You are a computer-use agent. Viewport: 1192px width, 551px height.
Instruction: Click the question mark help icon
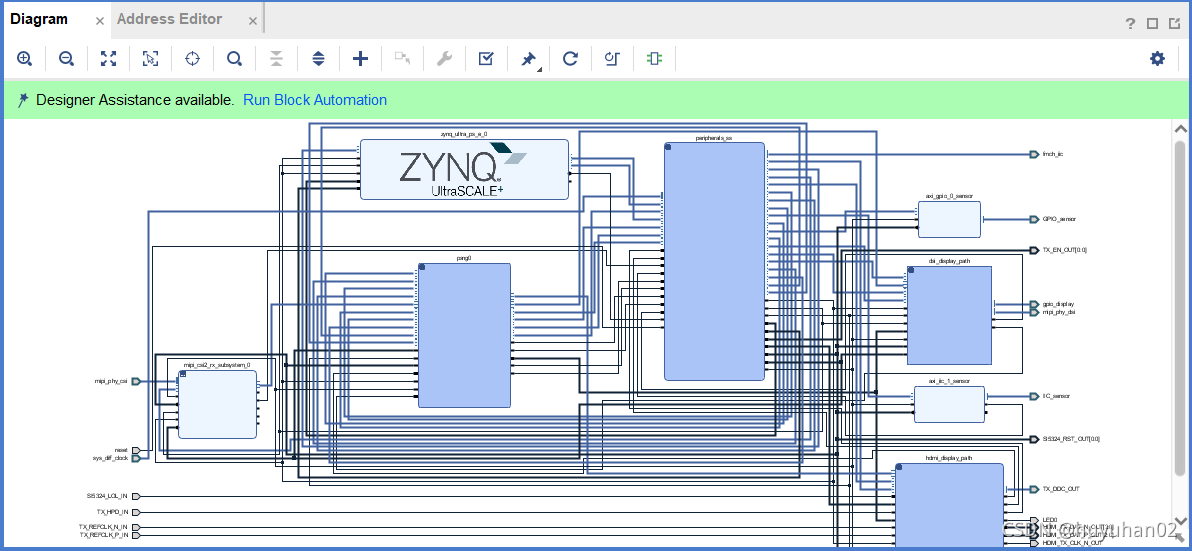[1130, 24]
